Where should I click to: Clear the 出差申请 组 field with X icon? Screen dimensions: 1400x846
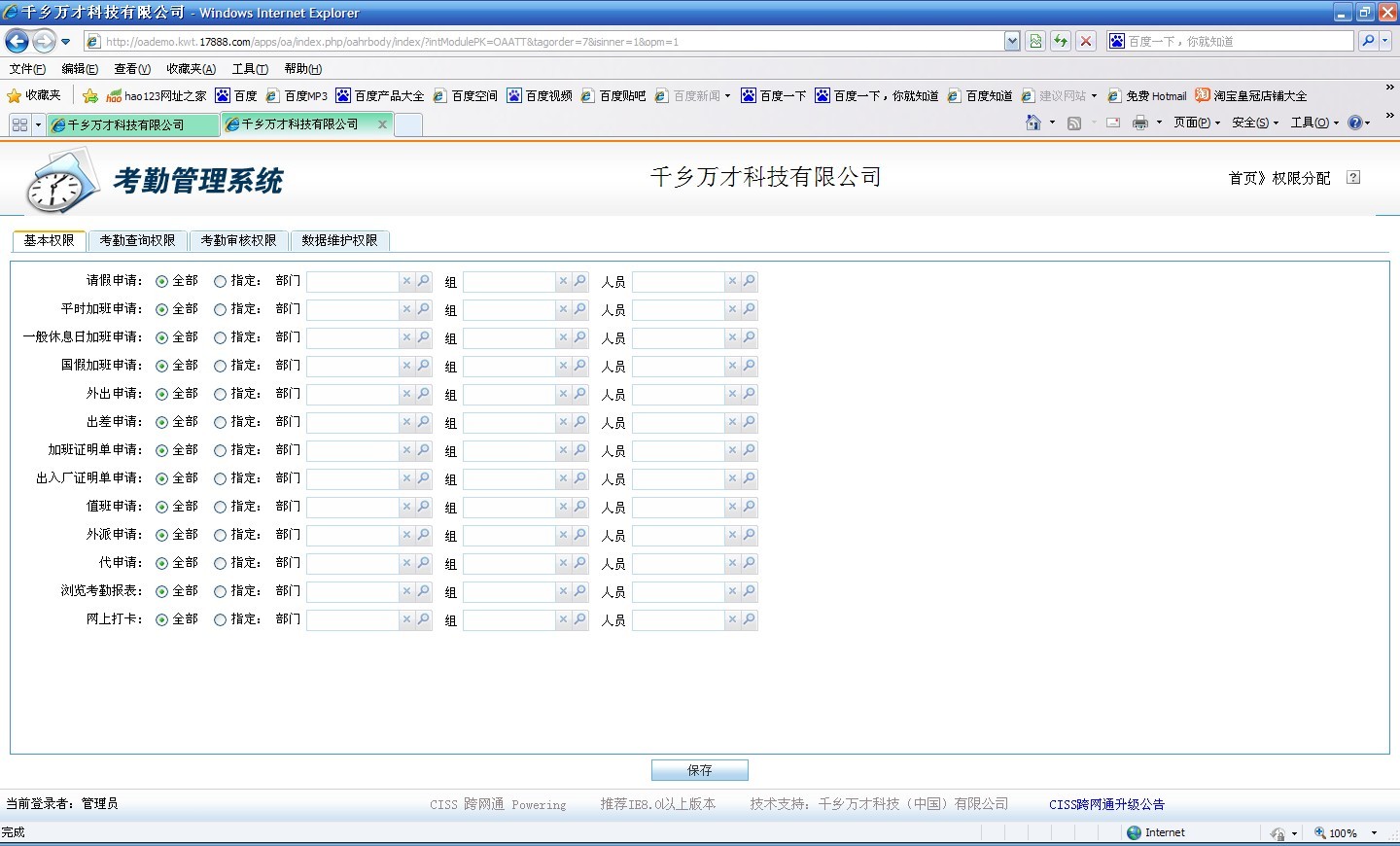coord(563,422)
